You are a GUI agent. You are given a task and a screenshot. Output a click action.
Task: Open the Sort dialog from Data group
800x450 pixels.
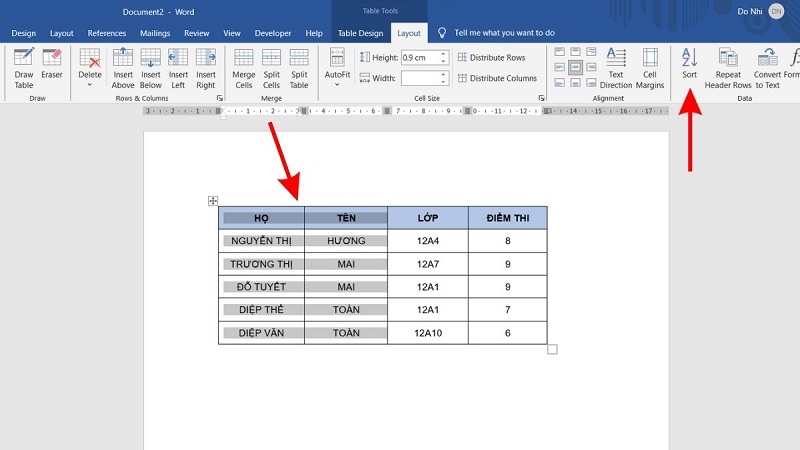(689, 65)
